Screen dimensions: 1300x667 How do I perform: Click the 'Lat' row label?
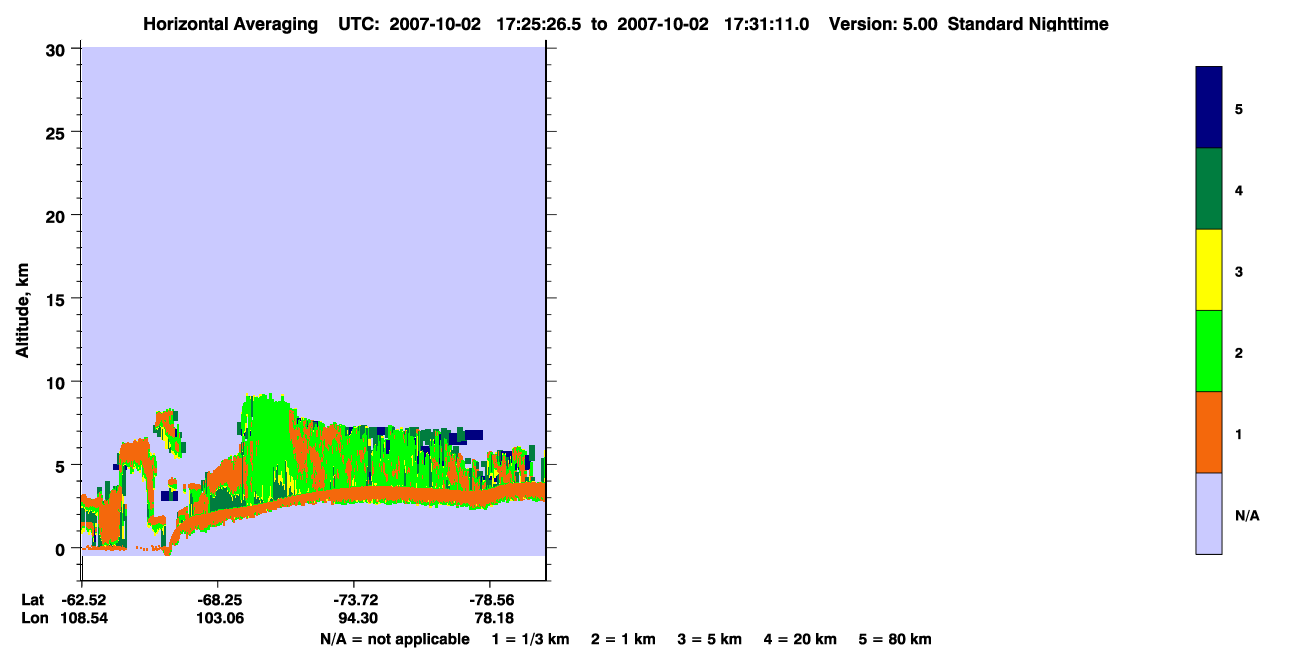33,599
